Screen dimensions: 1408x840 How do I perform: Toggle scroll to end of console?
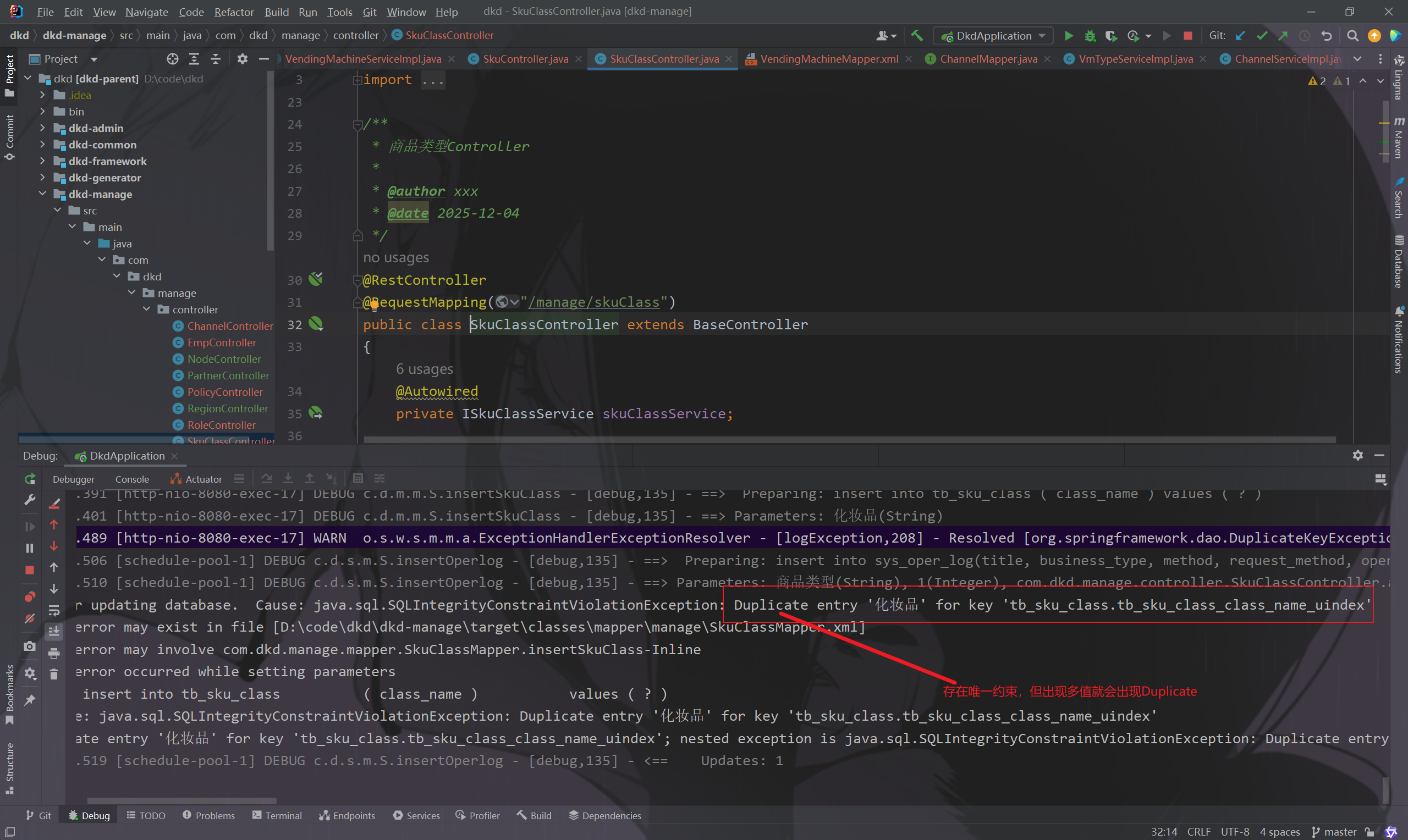click(54, 631)
